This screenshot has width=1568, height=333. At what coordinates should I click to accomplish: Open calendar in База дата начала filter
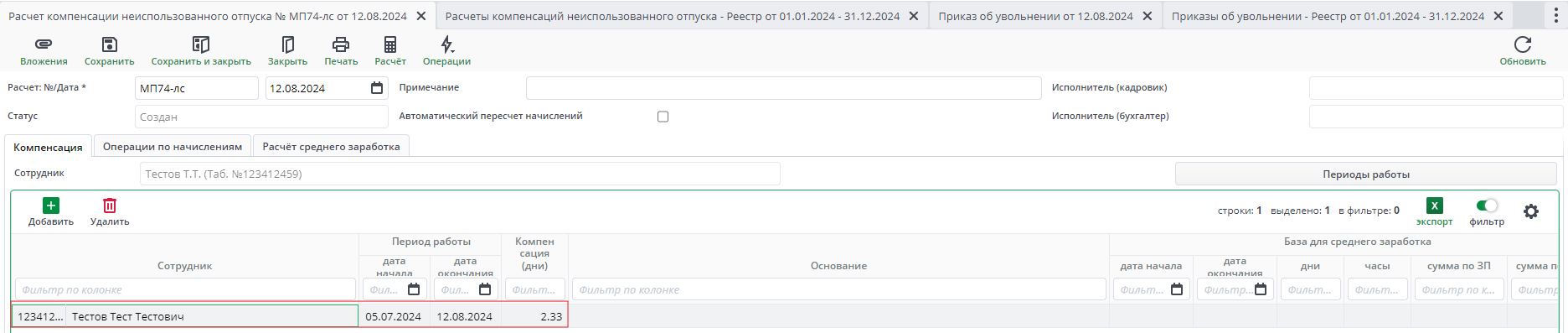tap(1177, 289)
